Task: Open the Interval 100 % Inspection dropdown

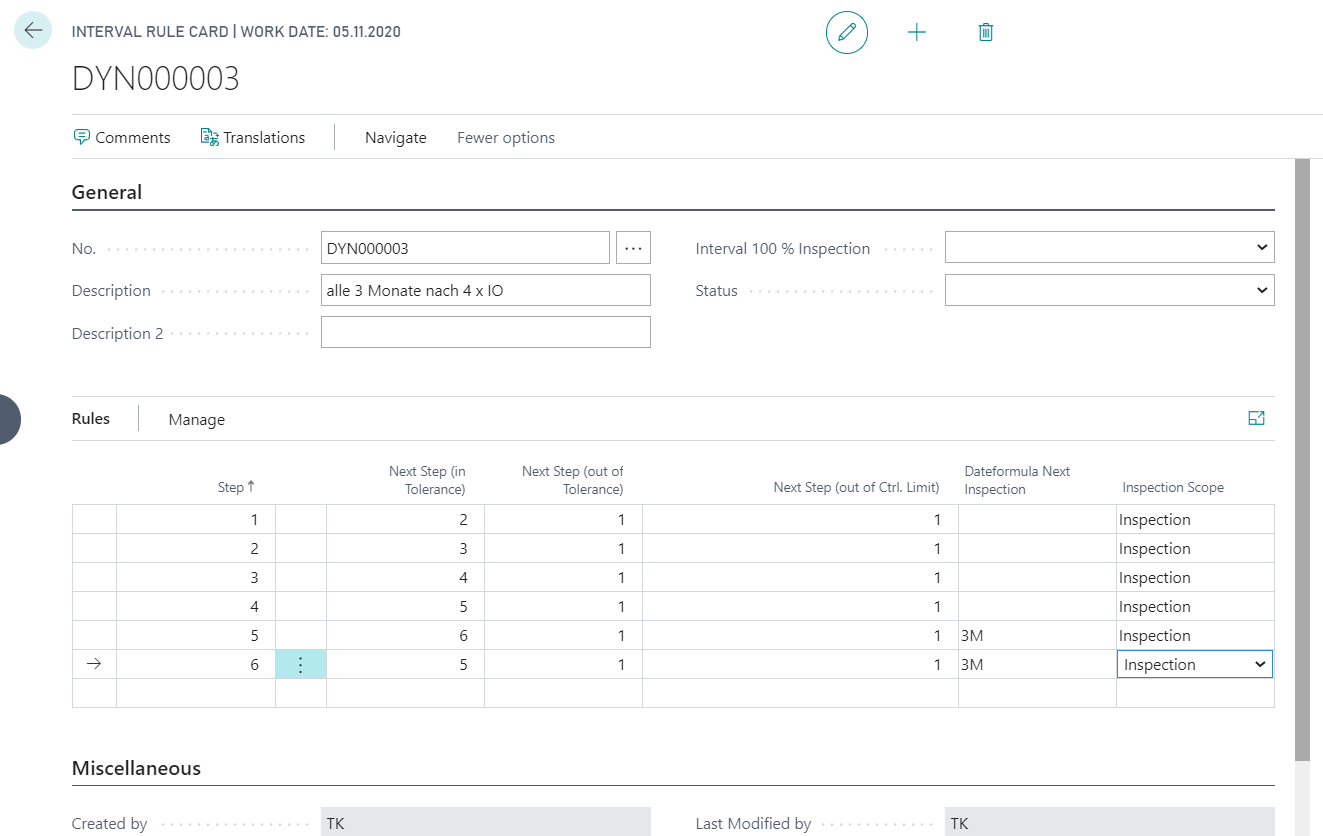Action: 1109,248
